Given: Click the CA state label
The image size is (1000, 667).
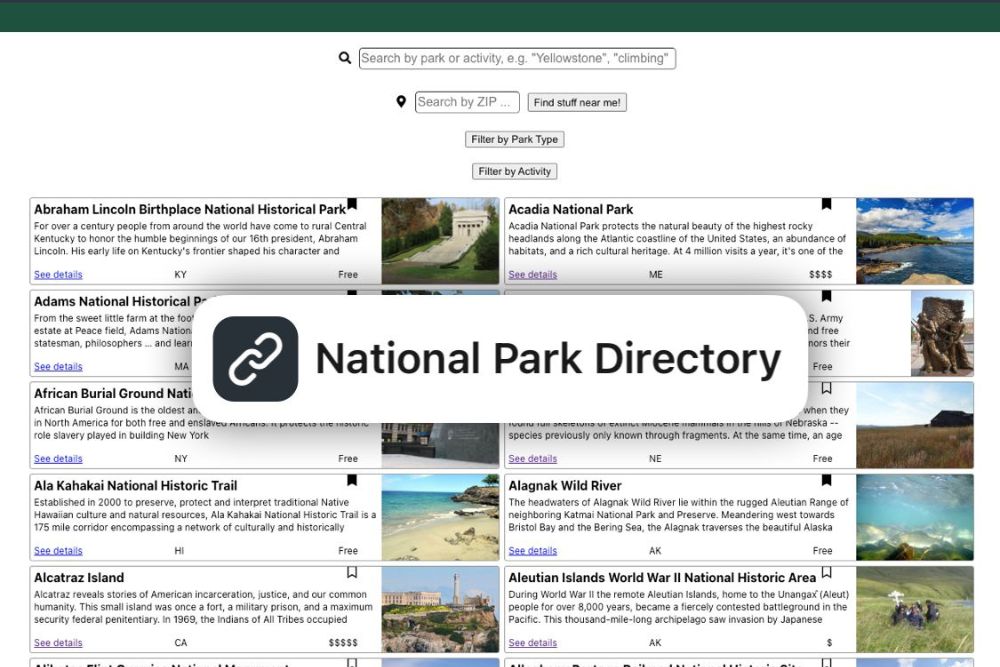Looking at the screenshot, I should pyautogui.click(x=181, y=643).
